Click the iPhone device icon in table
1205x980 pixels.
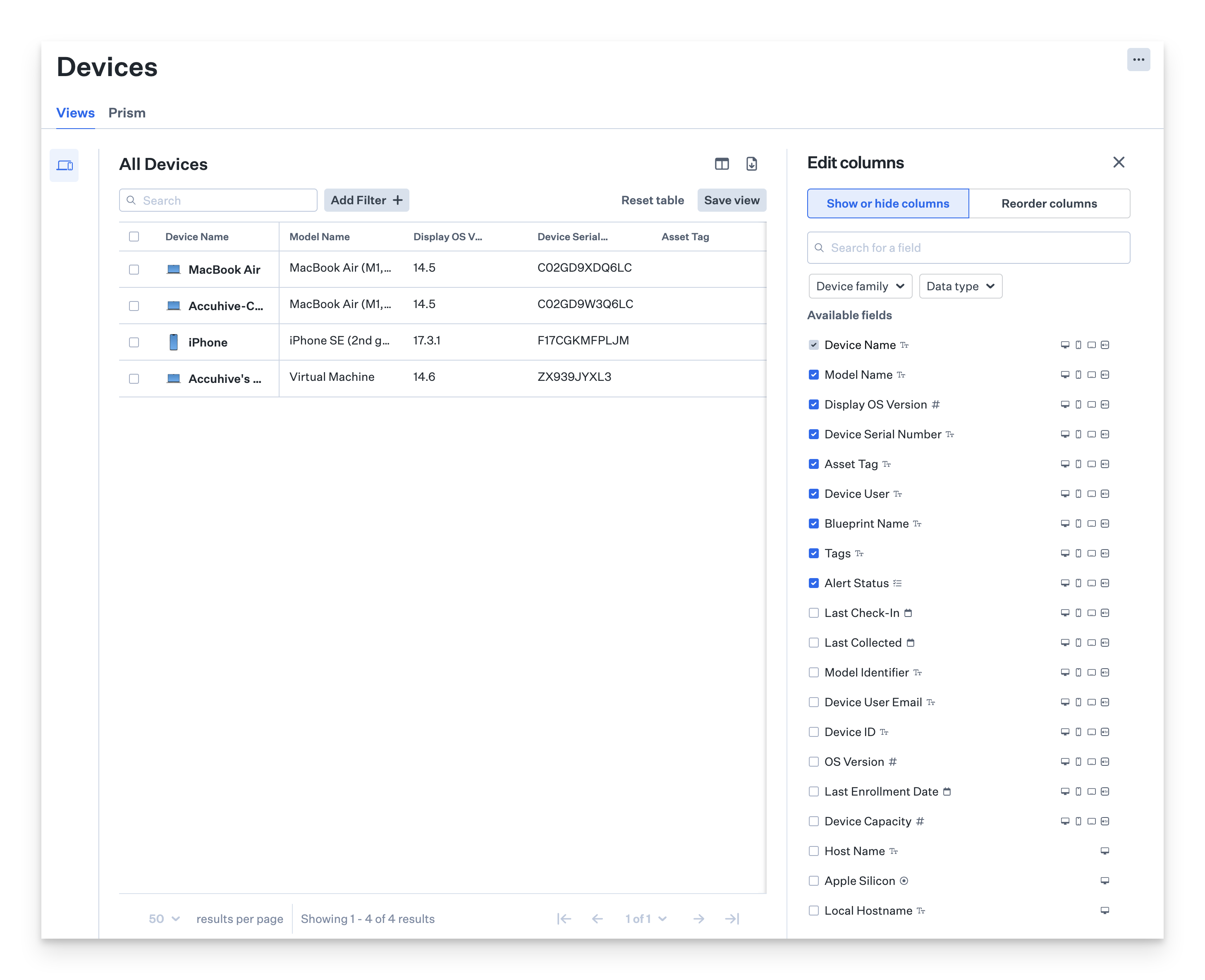point(174,342)
